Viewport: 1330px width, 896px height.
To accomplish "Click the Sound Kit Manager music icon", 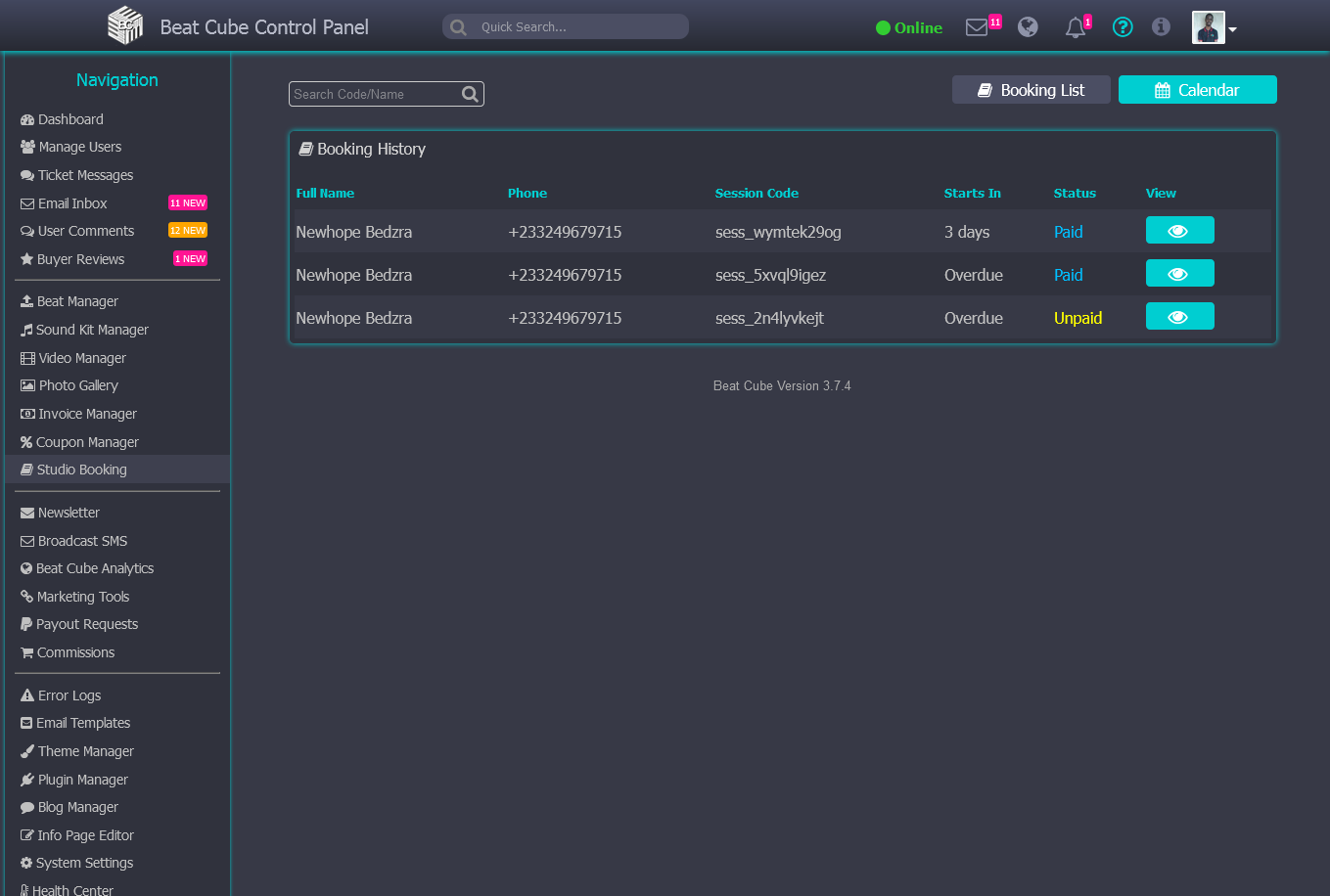I will pos(26,330).
